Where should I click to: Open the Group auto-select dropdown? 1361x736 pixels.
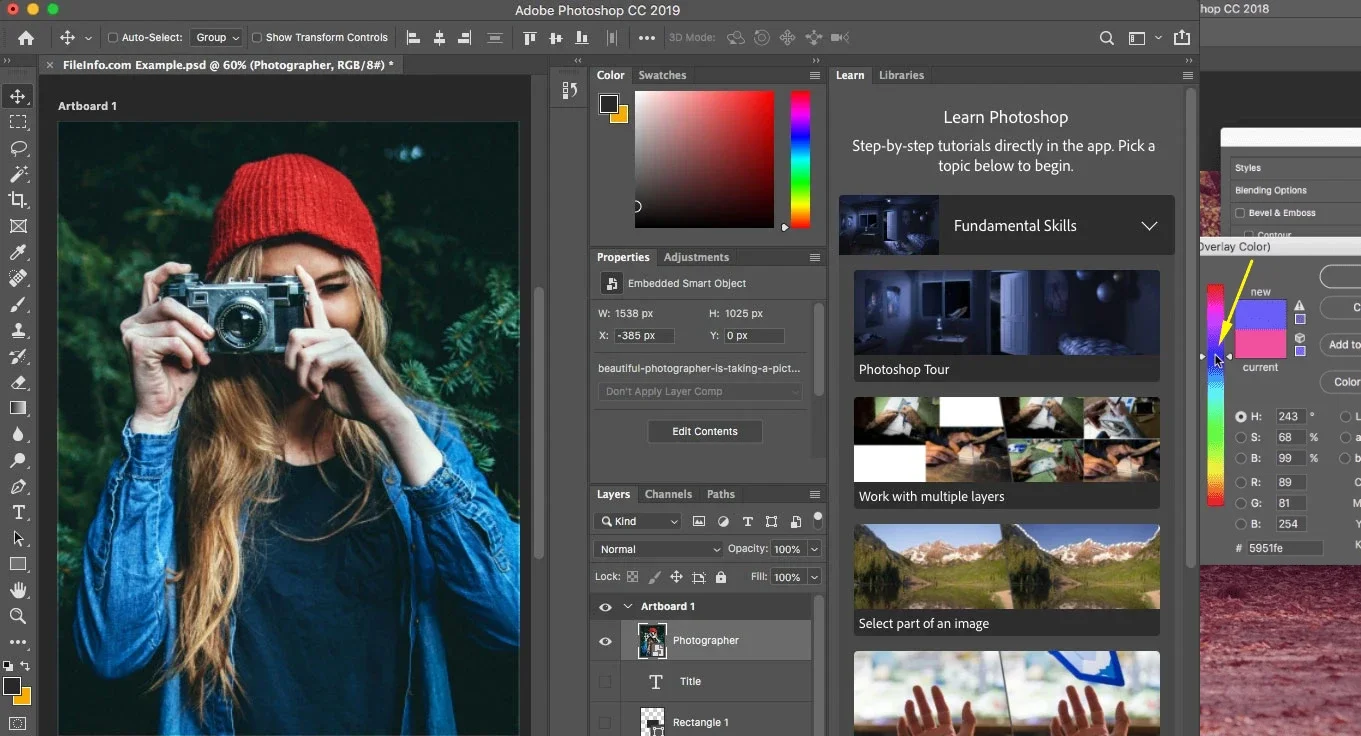(217, 38)
